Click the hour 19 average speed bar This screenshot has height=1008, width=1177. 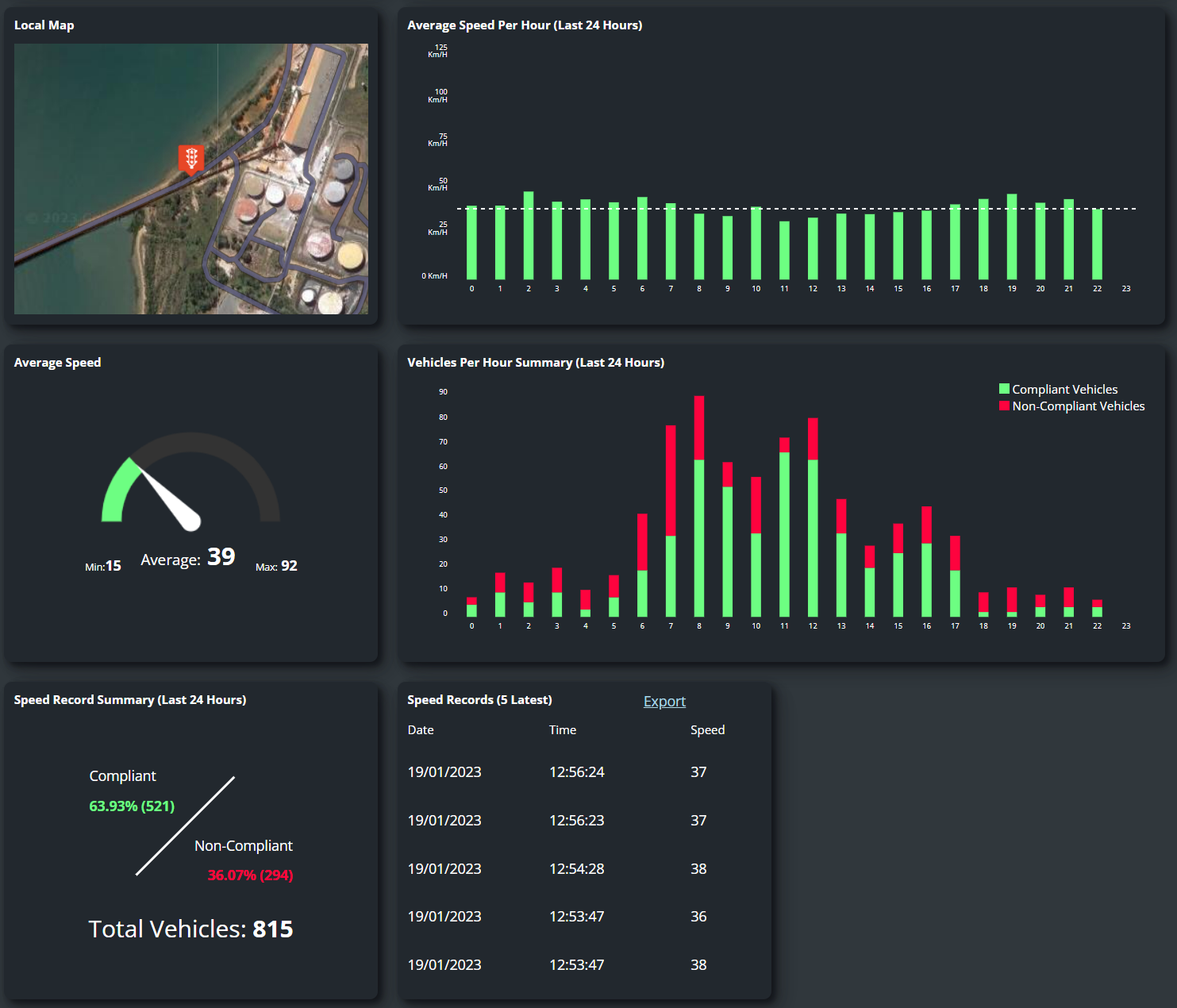coord(1012,237)
